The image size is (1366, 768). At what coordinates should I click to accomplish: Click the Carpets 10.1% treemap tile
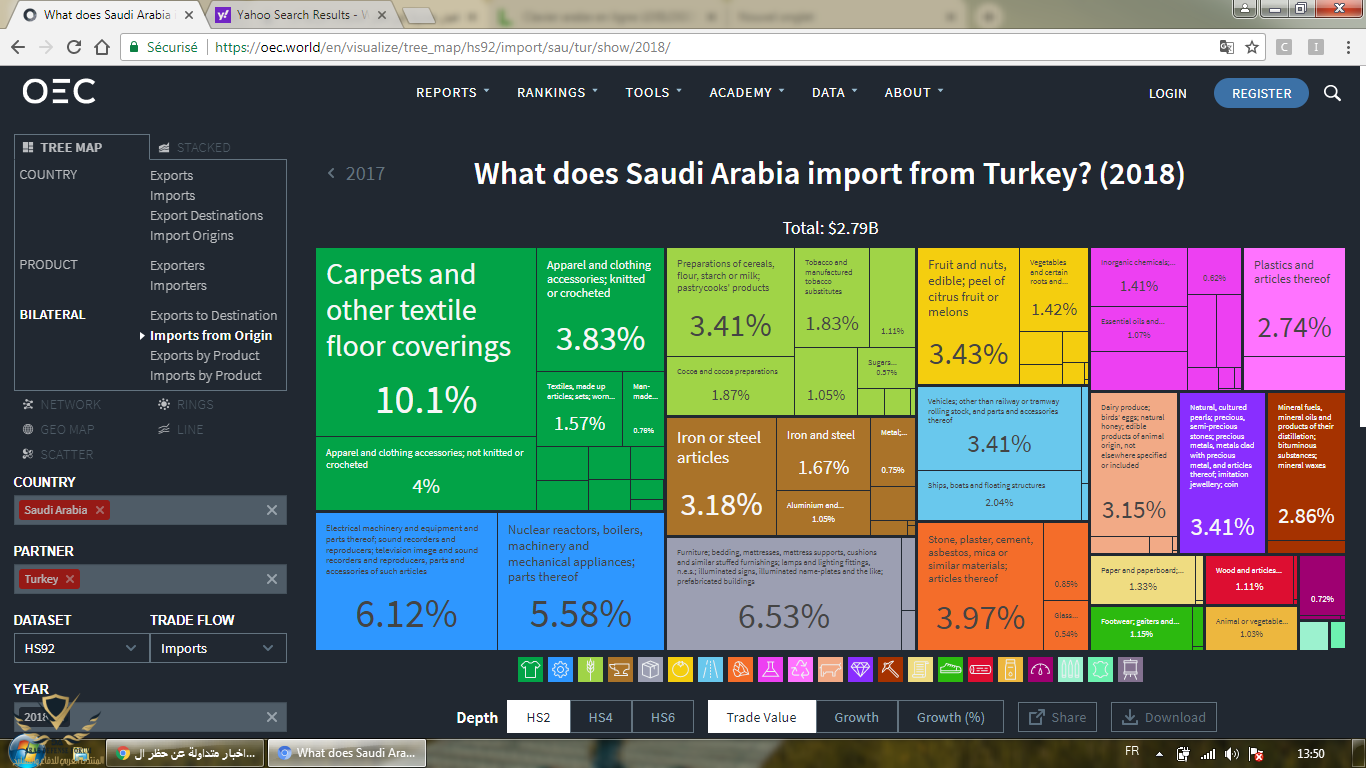click(x=425, y=342)
